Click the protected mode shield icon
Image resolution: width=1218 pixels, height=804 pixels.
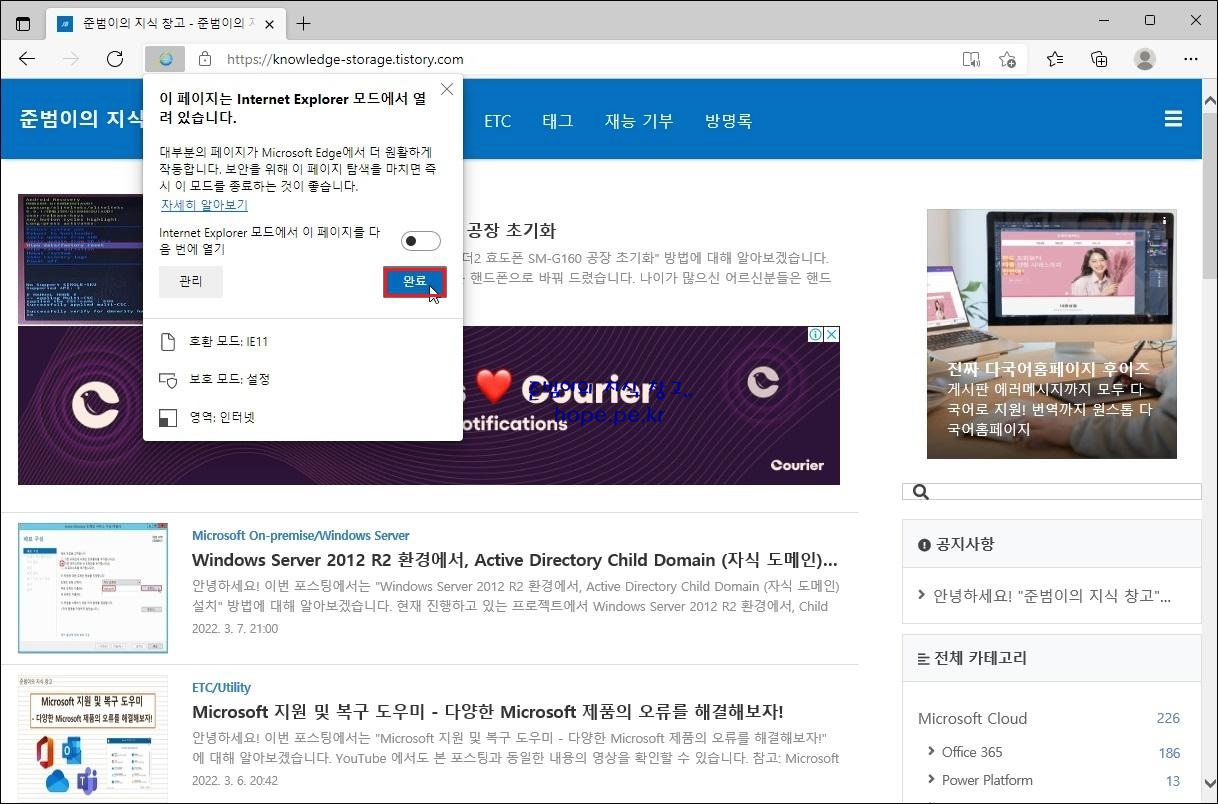(168, 380)
